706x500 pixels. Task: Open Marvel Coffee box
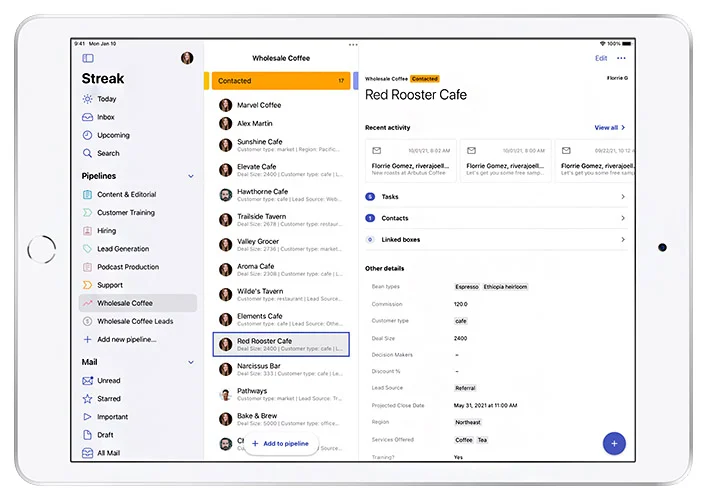coord(281,105)
